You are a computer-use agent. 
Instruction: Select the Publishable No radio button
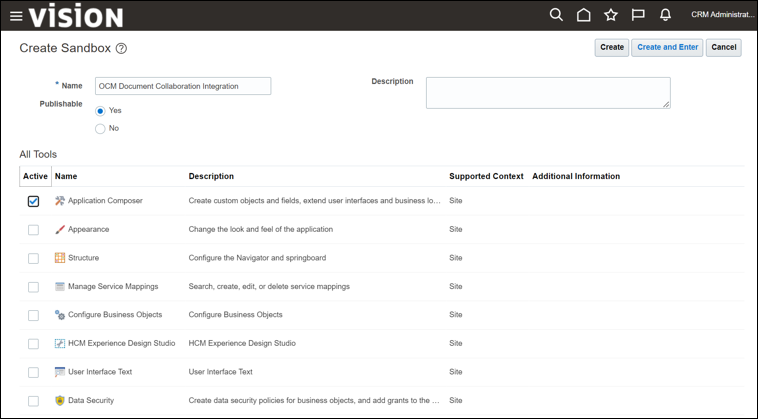[100, 128]
